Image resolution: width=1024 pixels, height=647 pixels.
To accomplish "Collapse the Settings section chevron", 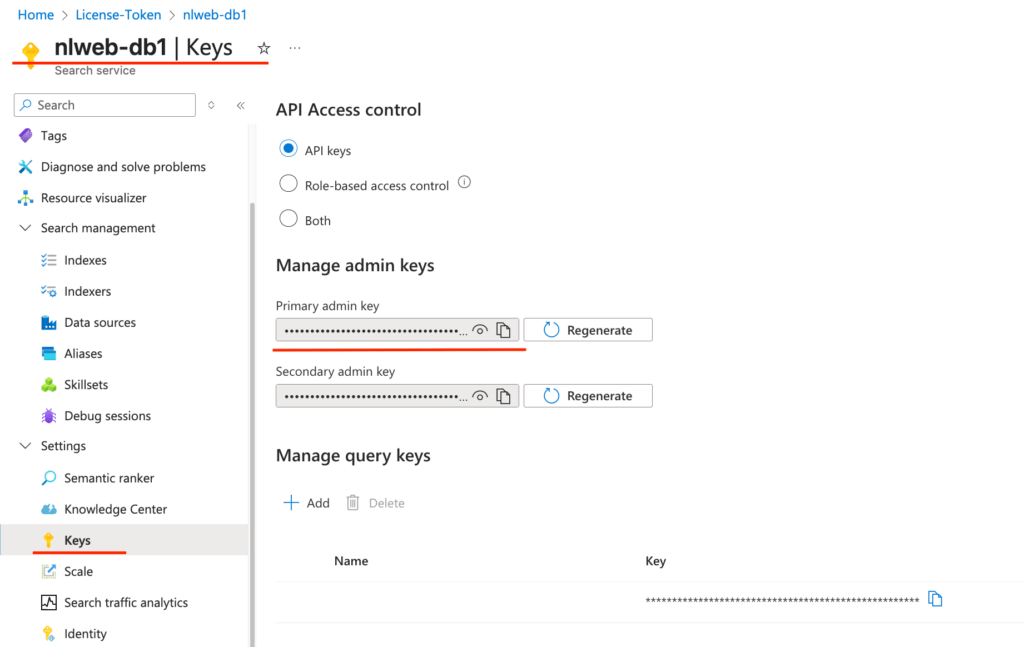I will click(x=25, y=446).
